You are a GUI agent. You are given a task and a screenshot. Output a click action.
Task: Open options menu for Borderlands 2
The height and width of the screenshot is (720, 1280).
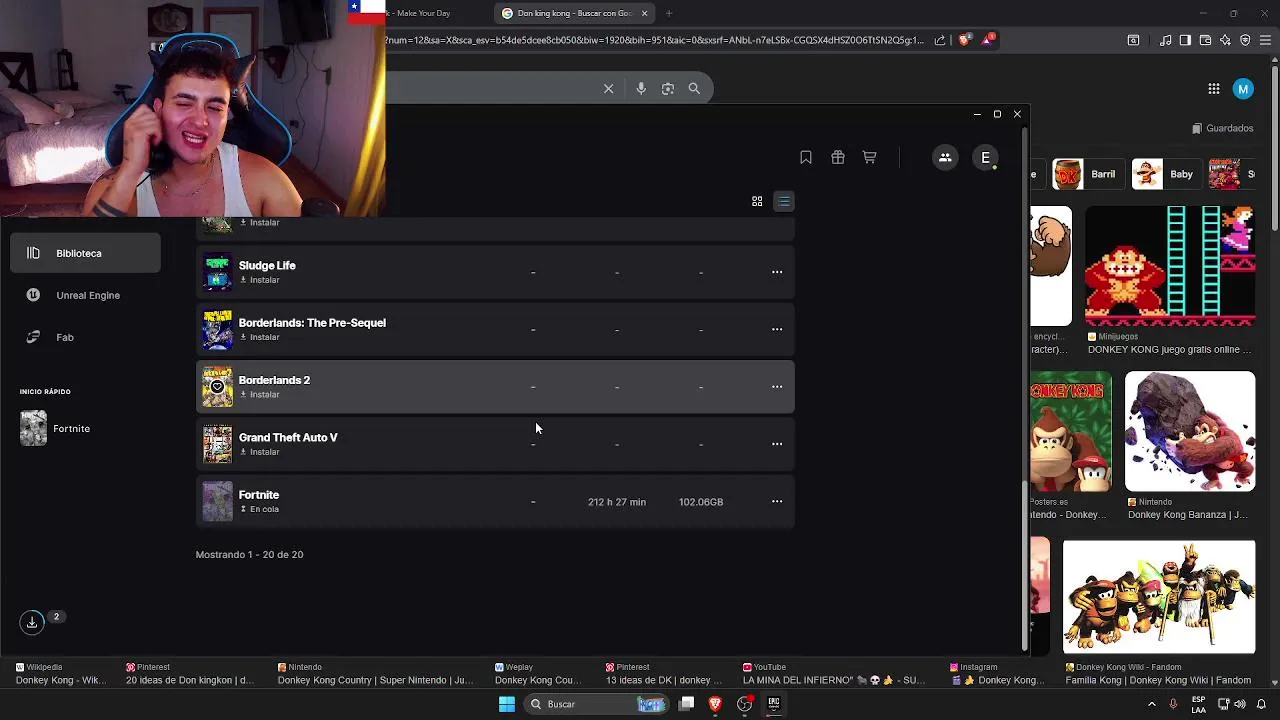777,386
